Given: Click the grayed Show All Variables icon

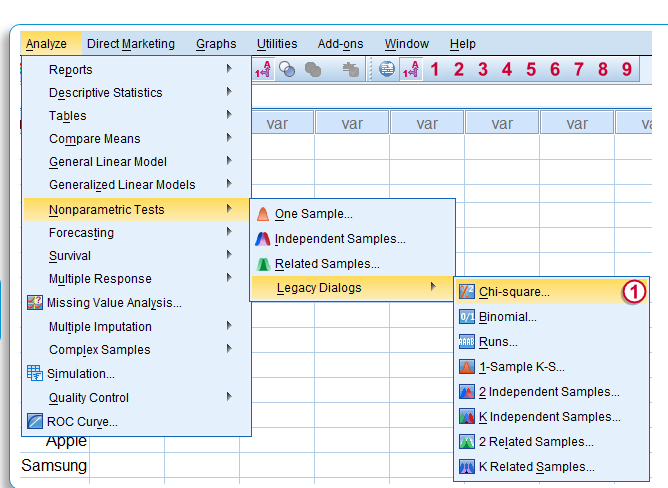Looking at the screenshot, I should (313, 69).
